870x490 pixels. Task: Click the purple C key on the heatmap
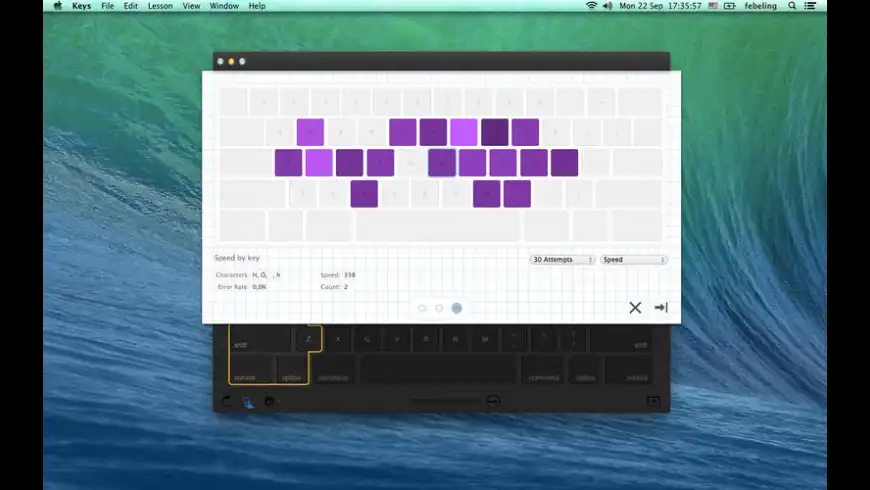364,194
